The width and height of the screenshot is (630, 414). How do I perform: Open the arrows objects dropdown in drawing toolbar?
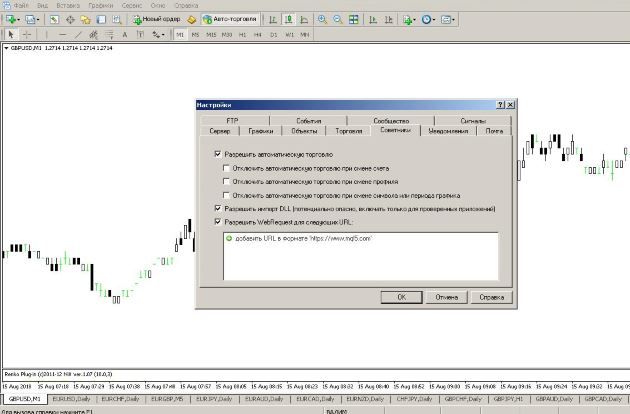165,34
